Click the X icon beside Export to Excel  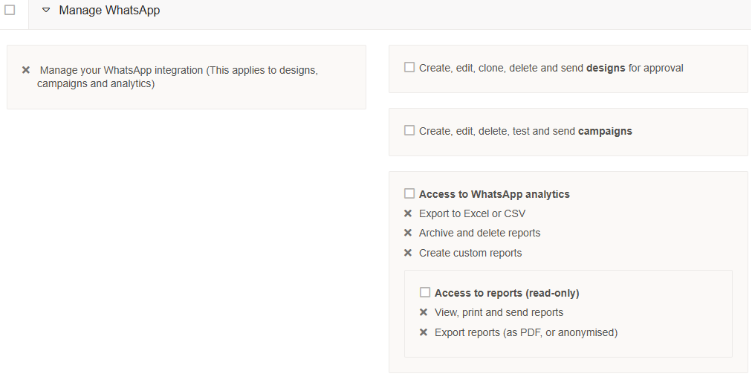(x=408, y=214)
